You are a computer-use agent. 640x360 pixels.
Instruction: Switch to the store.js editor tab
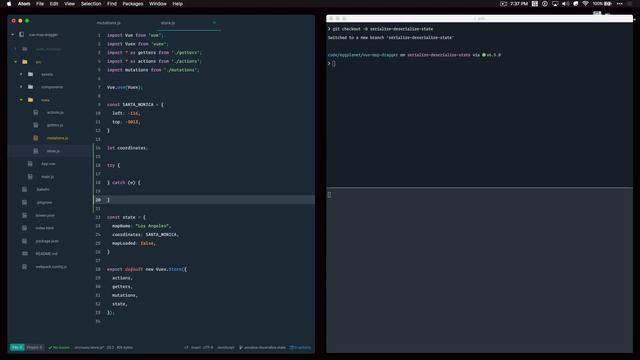click(168, 23)
